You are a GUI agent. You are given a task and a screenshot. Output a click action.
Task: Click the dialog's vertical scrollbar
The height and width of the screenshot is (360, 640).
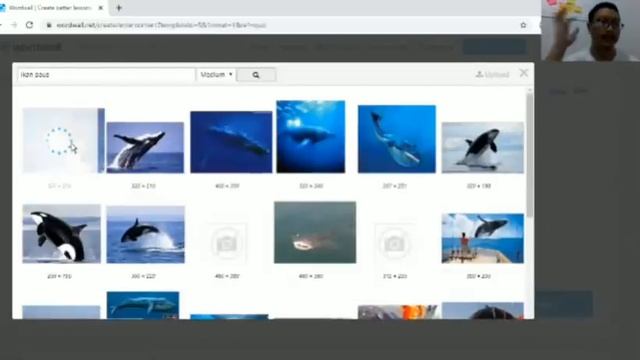point(530,155)
